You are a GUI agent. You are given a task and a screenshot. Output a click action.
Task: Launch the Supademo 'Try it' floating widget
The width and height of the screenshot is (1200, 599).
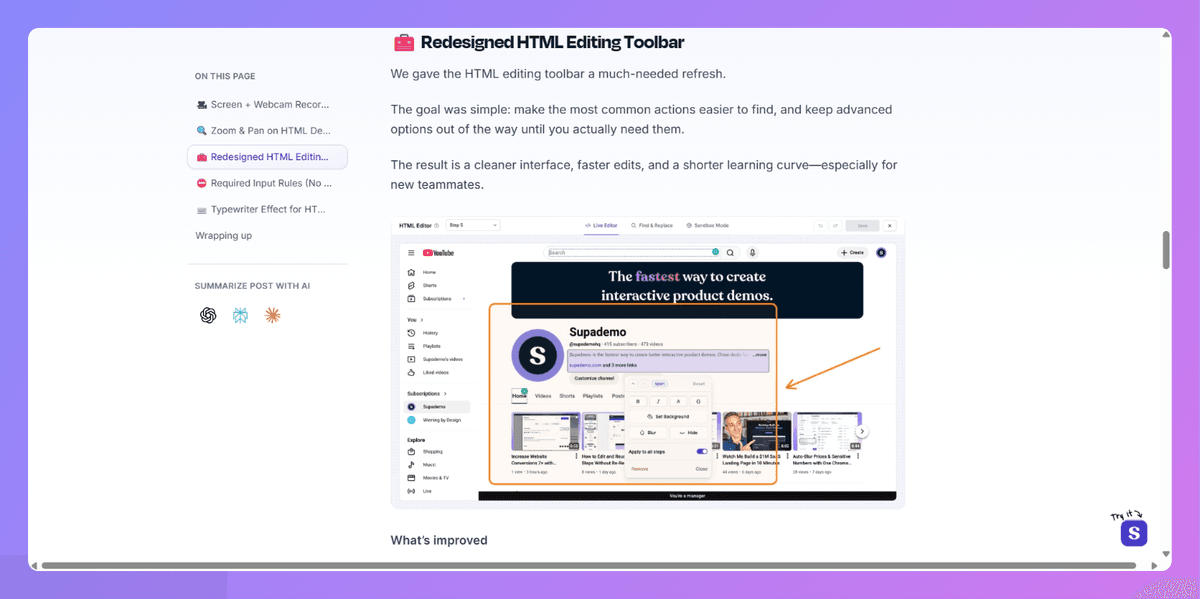click(x=1133, y=533)
